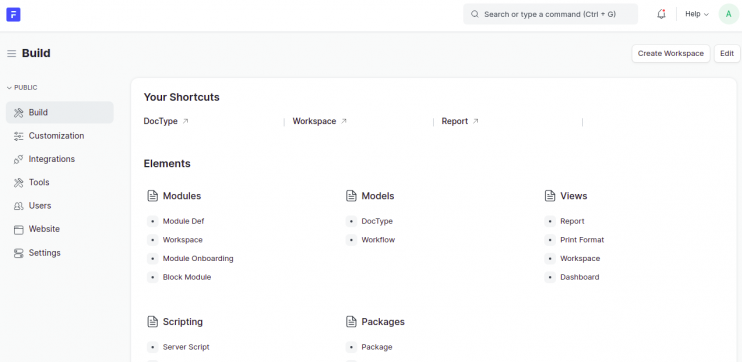Open the Print Format link
Viewport: 742px width, 362px height.
coord(582,240)
